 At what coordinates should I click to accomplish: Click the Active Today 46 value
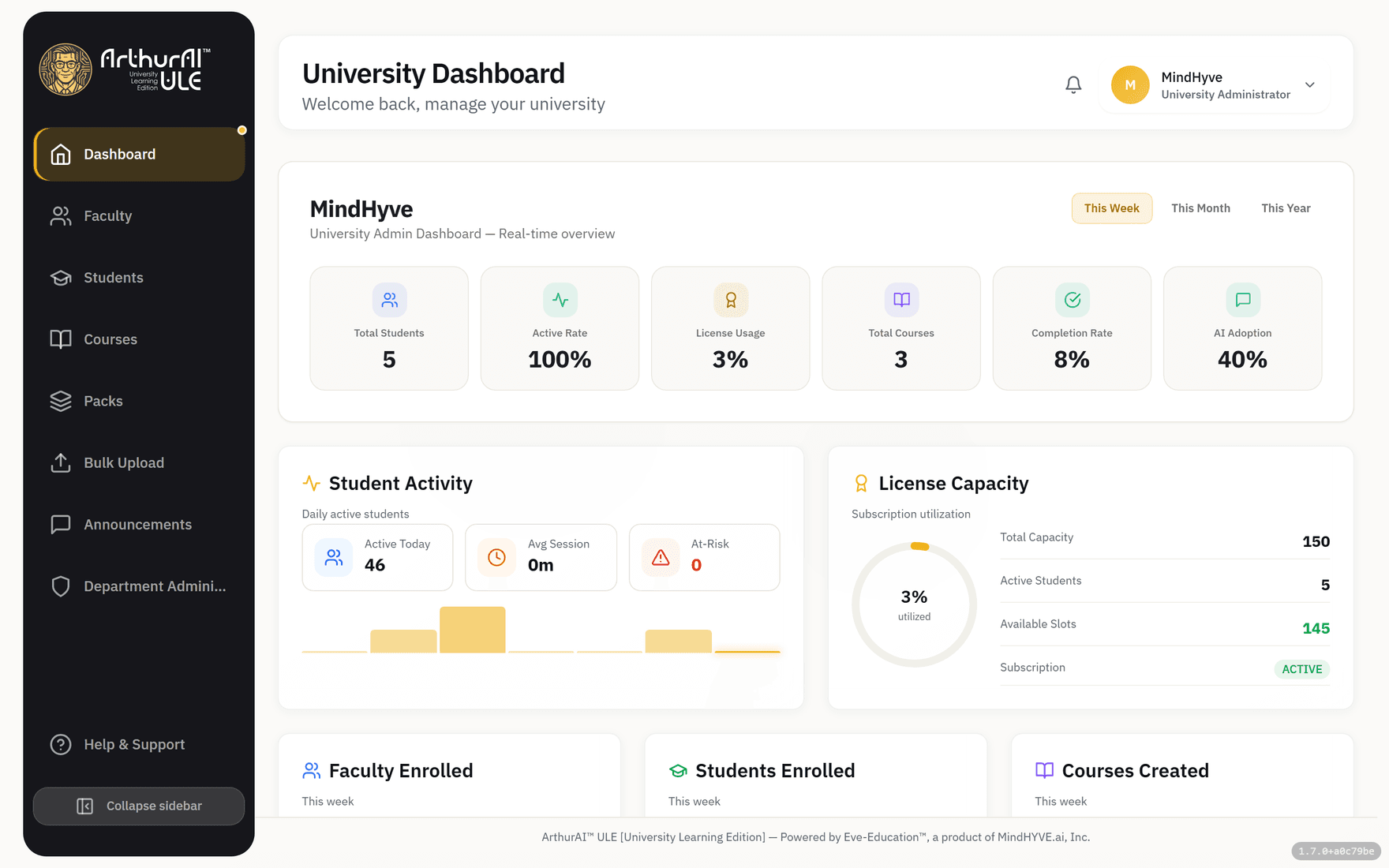pyautogui.click(x=375, y=565)
